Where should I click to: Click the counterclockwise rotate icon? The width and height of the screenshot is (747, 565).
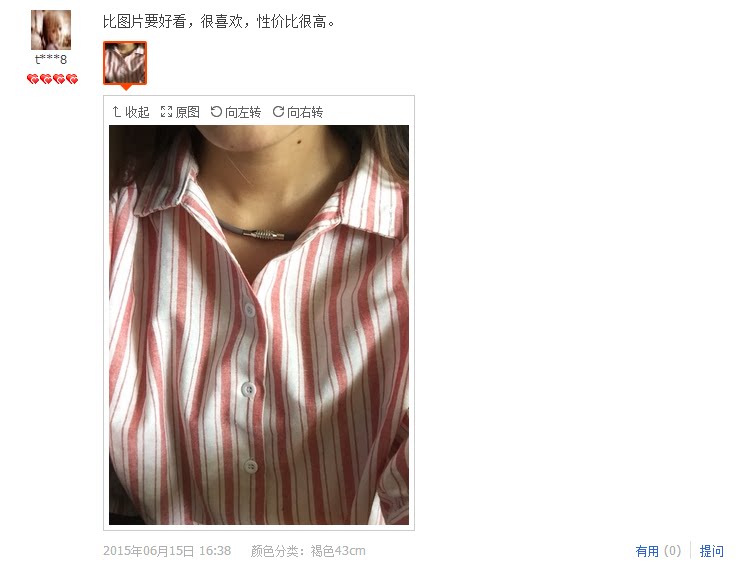pos(216,111)
